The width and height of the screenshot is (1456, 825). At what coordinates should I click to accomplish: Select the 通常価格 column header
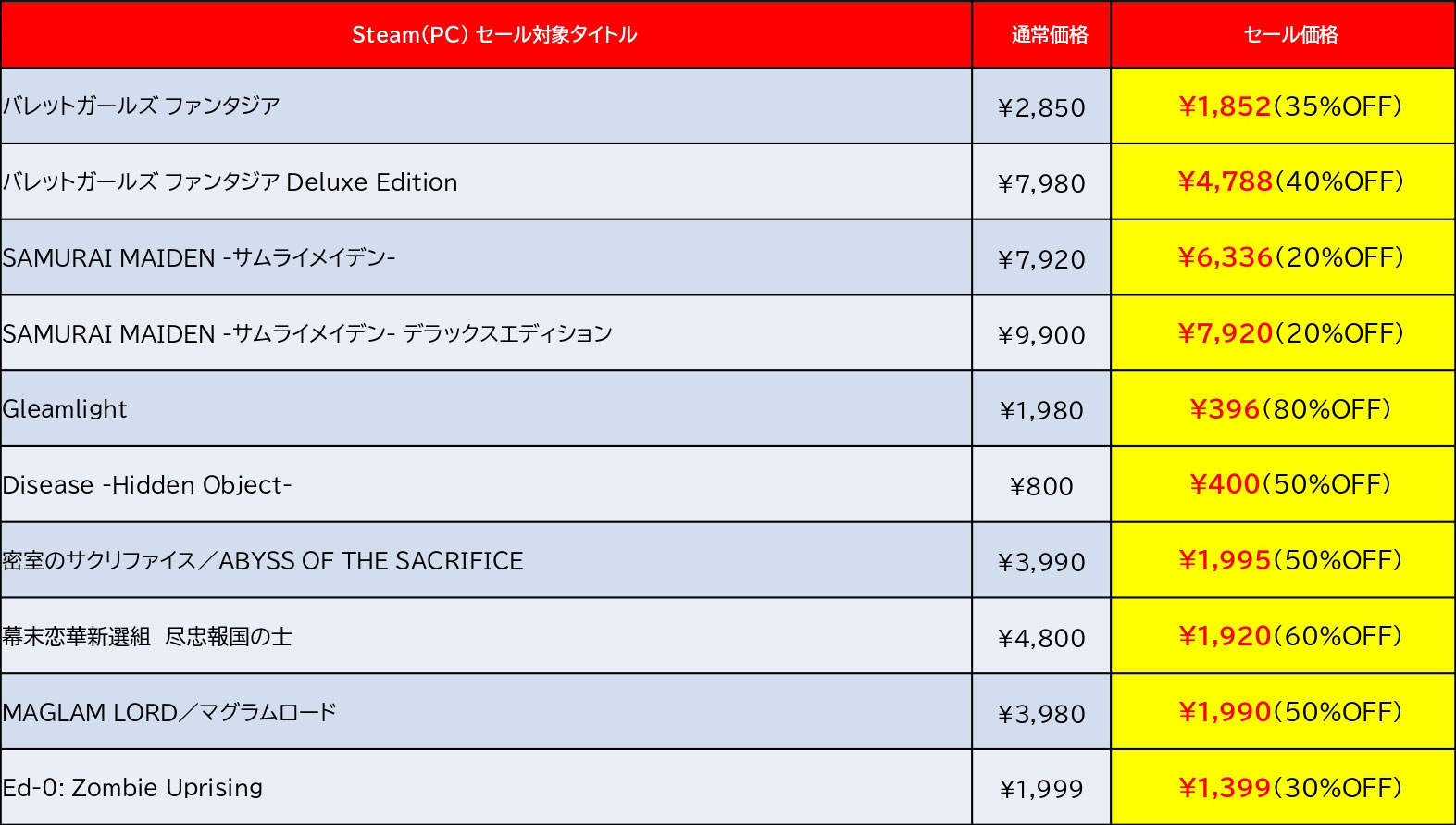[1041, 34]
